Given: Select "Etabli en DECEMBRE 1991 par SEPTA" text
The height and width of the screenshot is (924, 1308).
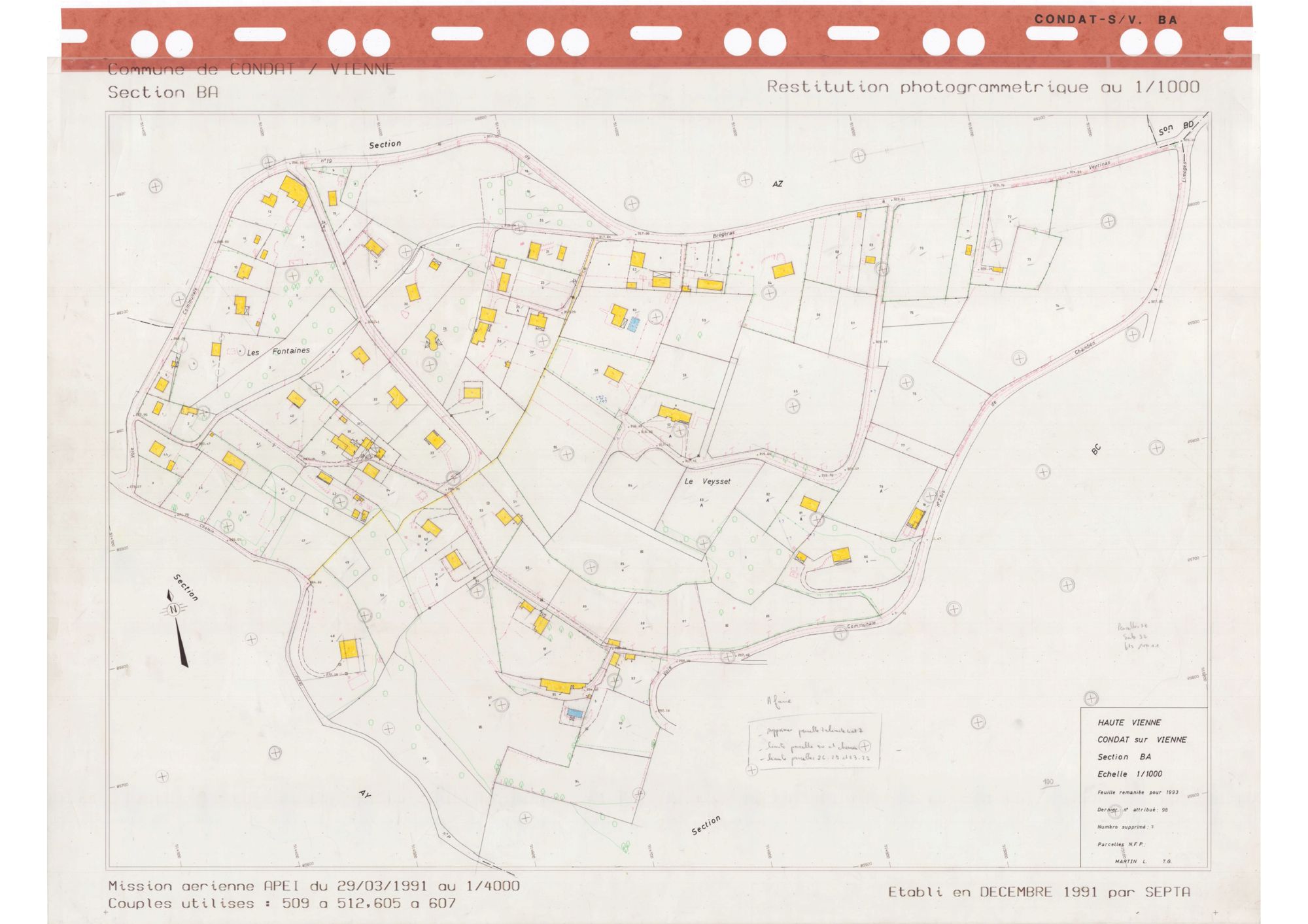Looking at the screenshot, I should click(1039, 892).
